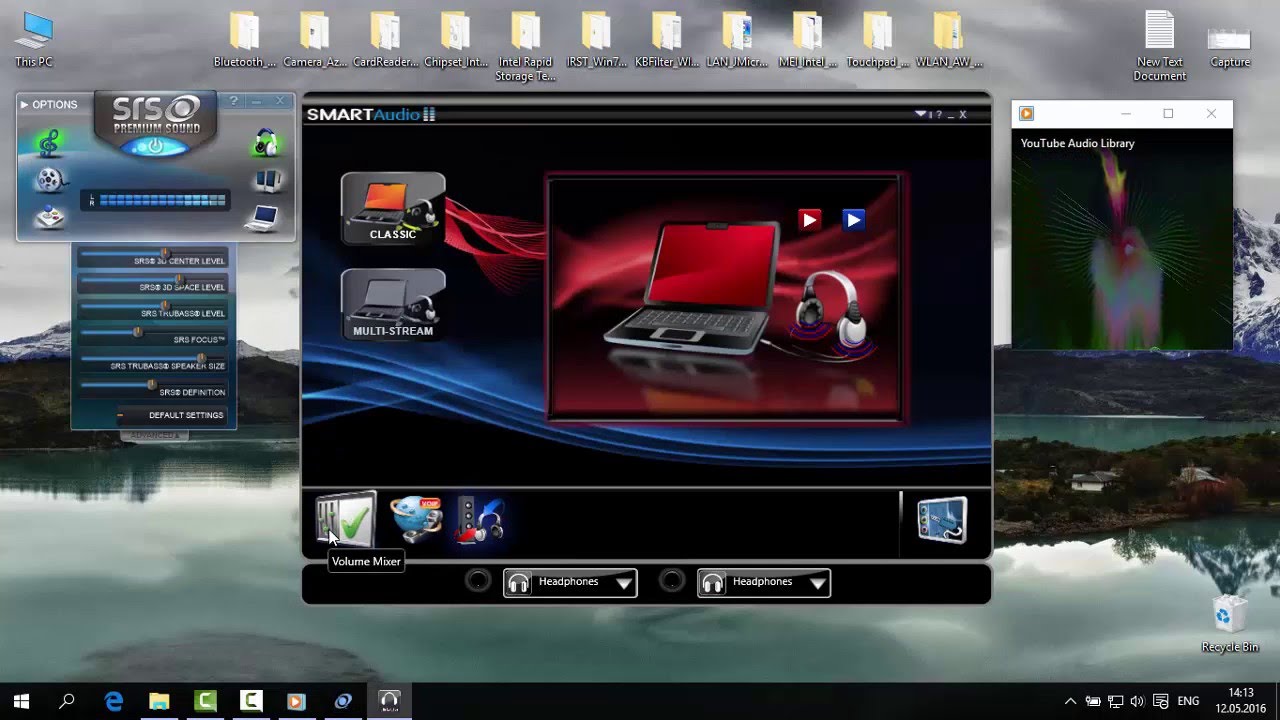Play the red test sound button

(x=810, y=219)
